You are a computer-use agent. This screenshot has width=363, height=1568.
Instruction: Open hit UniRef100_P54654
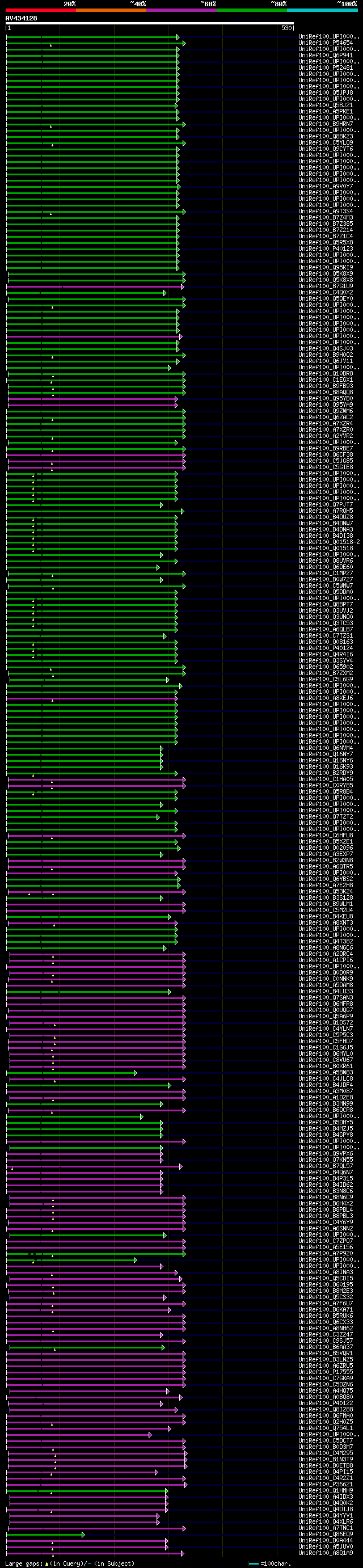click(x=326, y=43)
